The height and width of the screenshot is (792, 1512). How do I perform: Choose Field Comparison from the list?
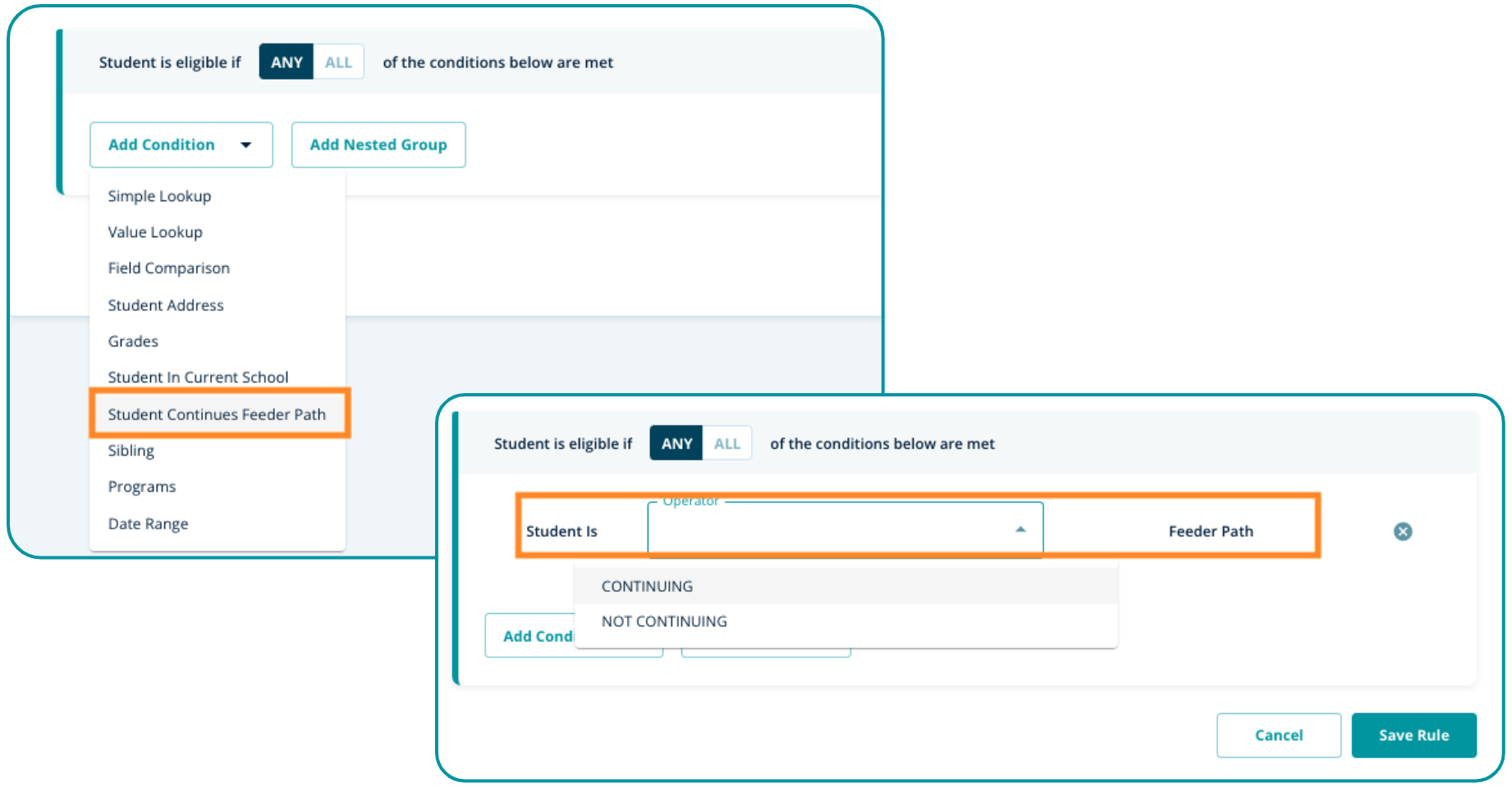169,268
